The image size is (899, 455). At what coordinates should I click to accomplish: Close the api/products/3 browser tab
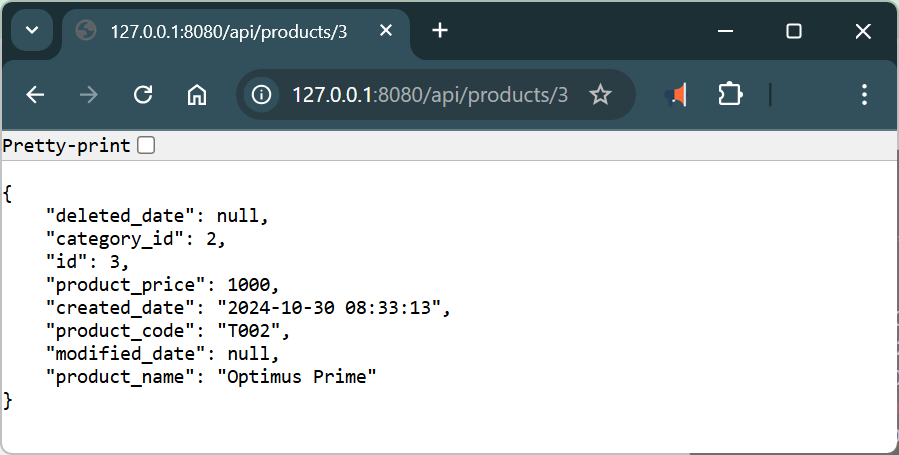tap(385, 31)
